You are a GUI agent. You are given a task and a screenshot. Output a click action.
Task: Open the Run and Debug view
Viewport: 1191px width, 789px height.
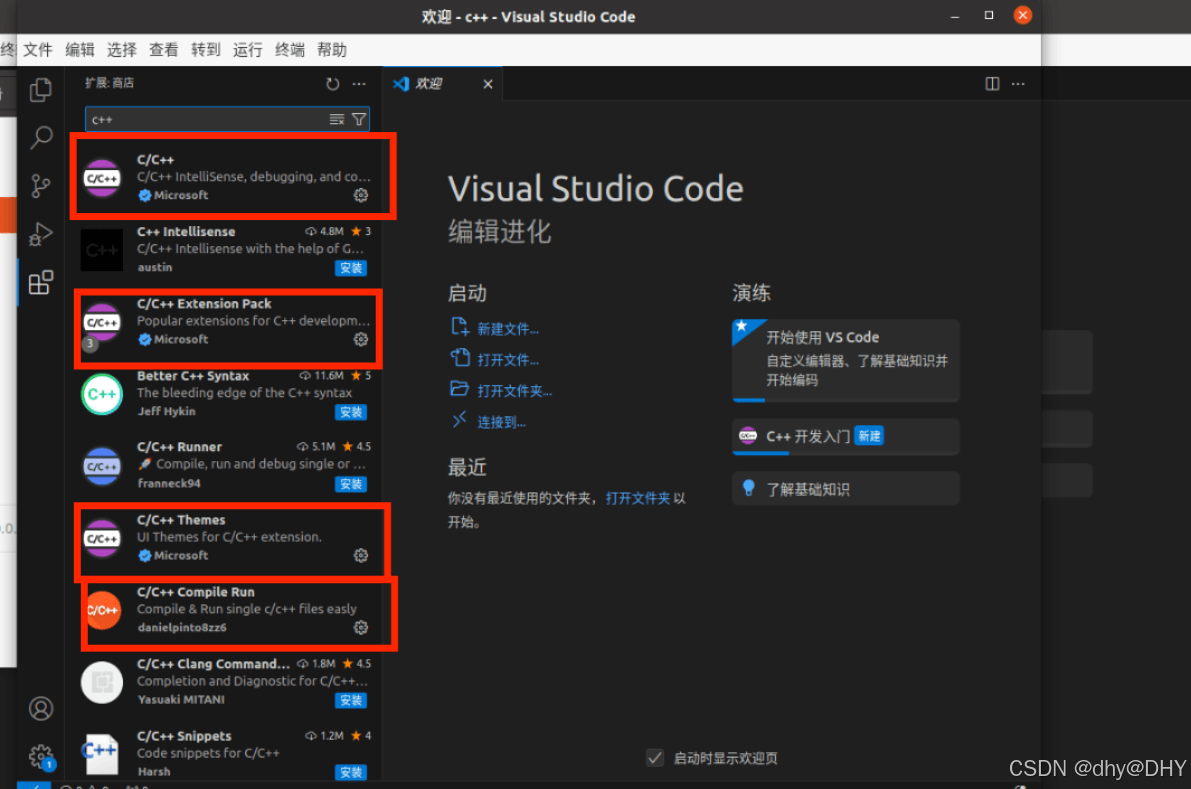point(41,234)
